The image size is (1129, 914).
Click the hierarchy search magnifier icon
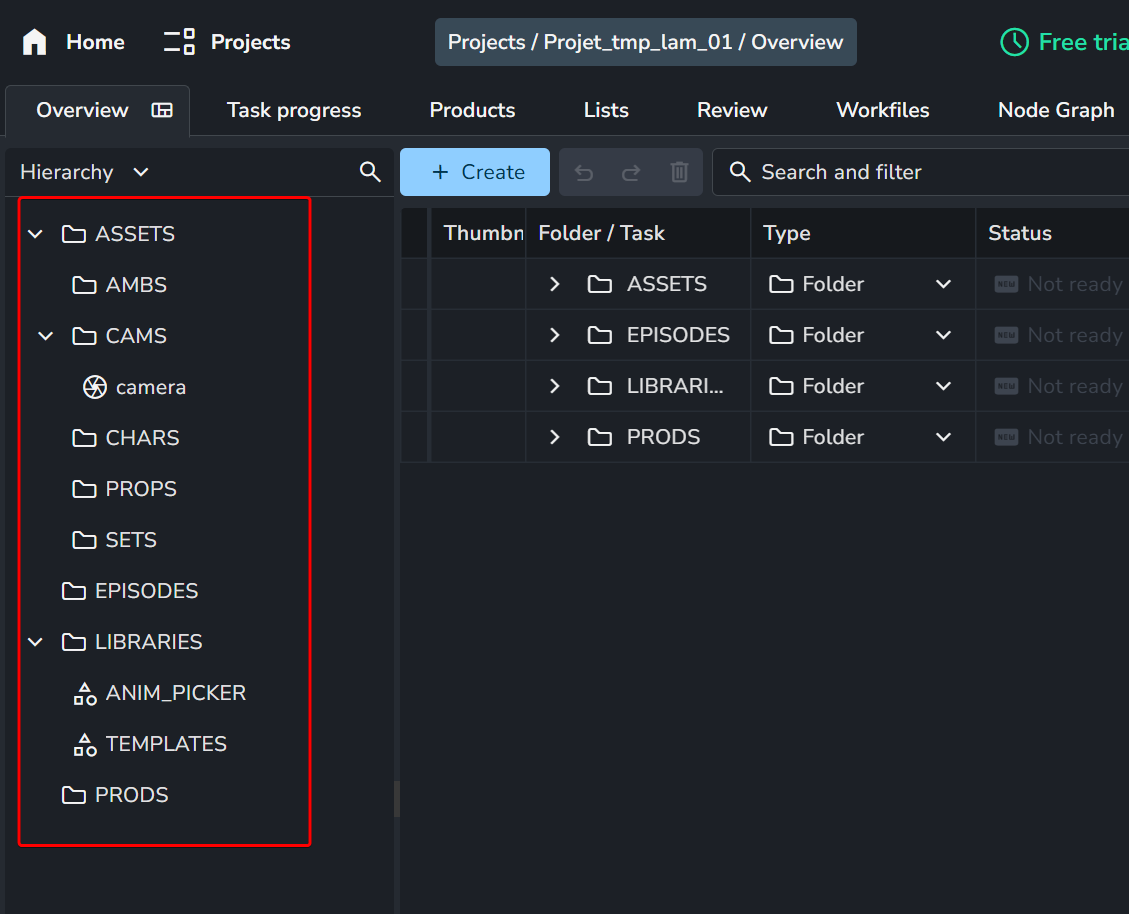coord(370,172)
